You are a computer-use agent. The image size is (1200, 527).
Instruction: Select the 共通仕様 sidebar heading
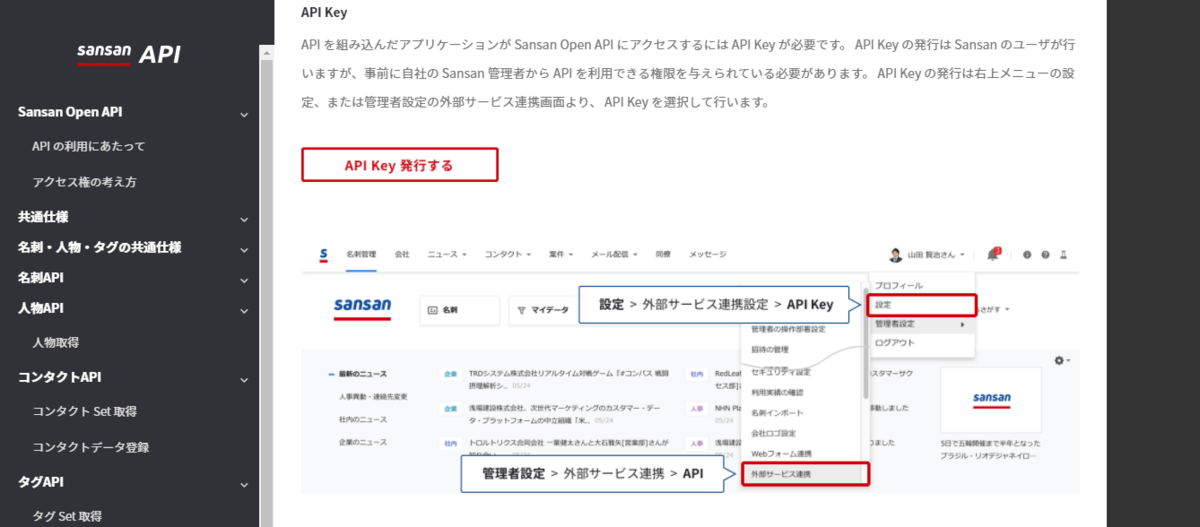tap(43, 216)
